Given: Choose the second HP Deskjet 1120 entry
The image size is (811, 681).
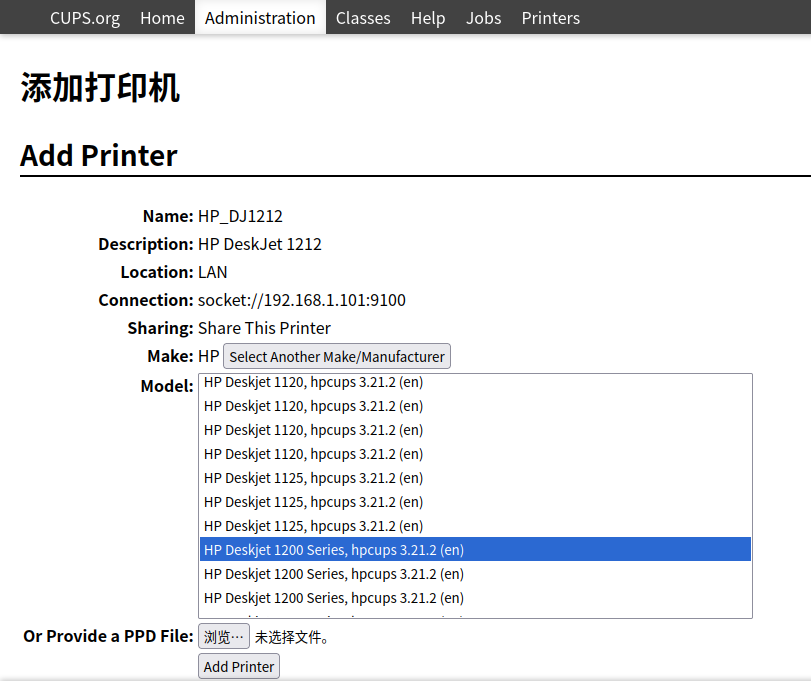Looking at the screenshot, I should coord(313,406).
